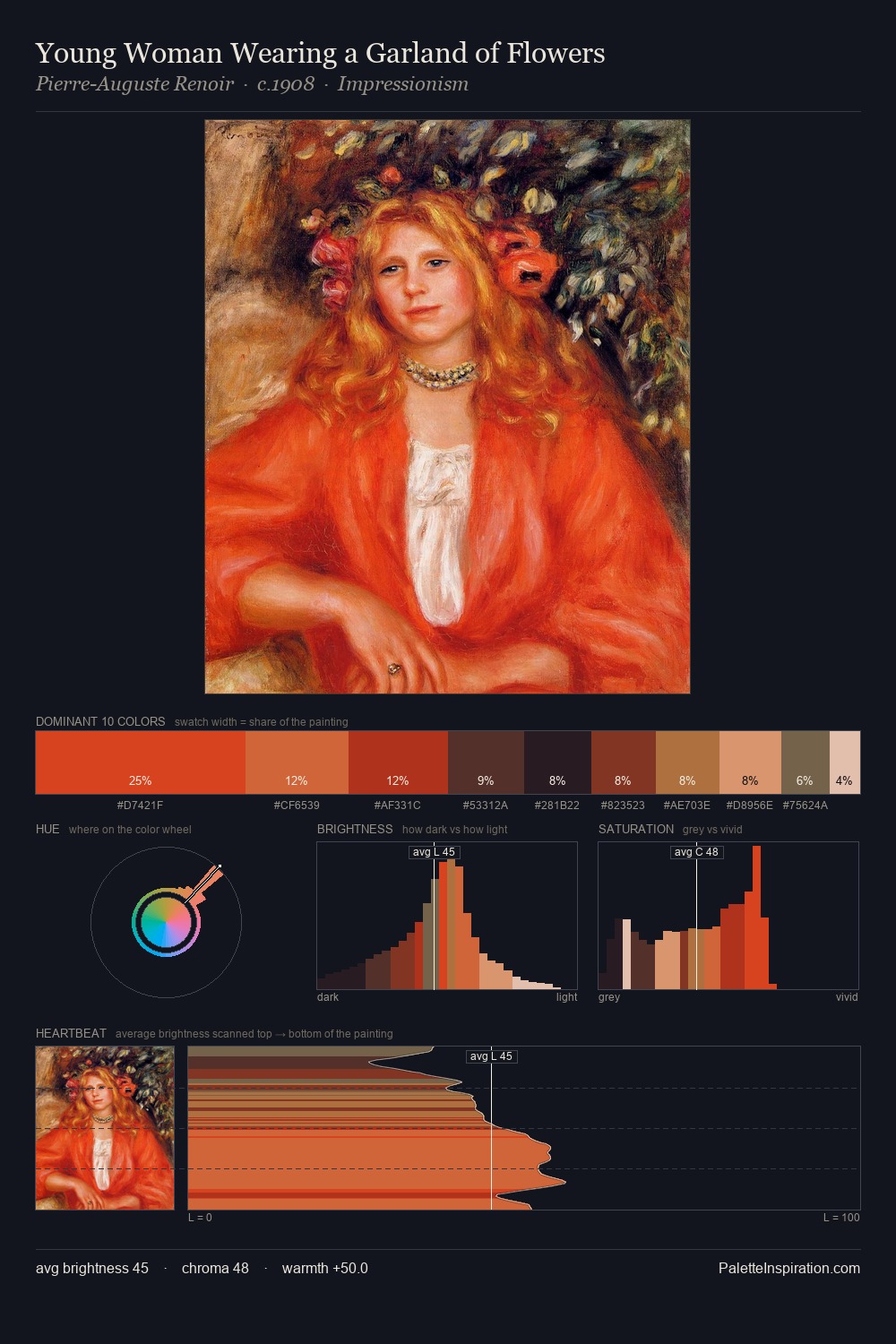Click the '4%' share label
Viewport: 896px width, 1344px height.
coord(844,780)
